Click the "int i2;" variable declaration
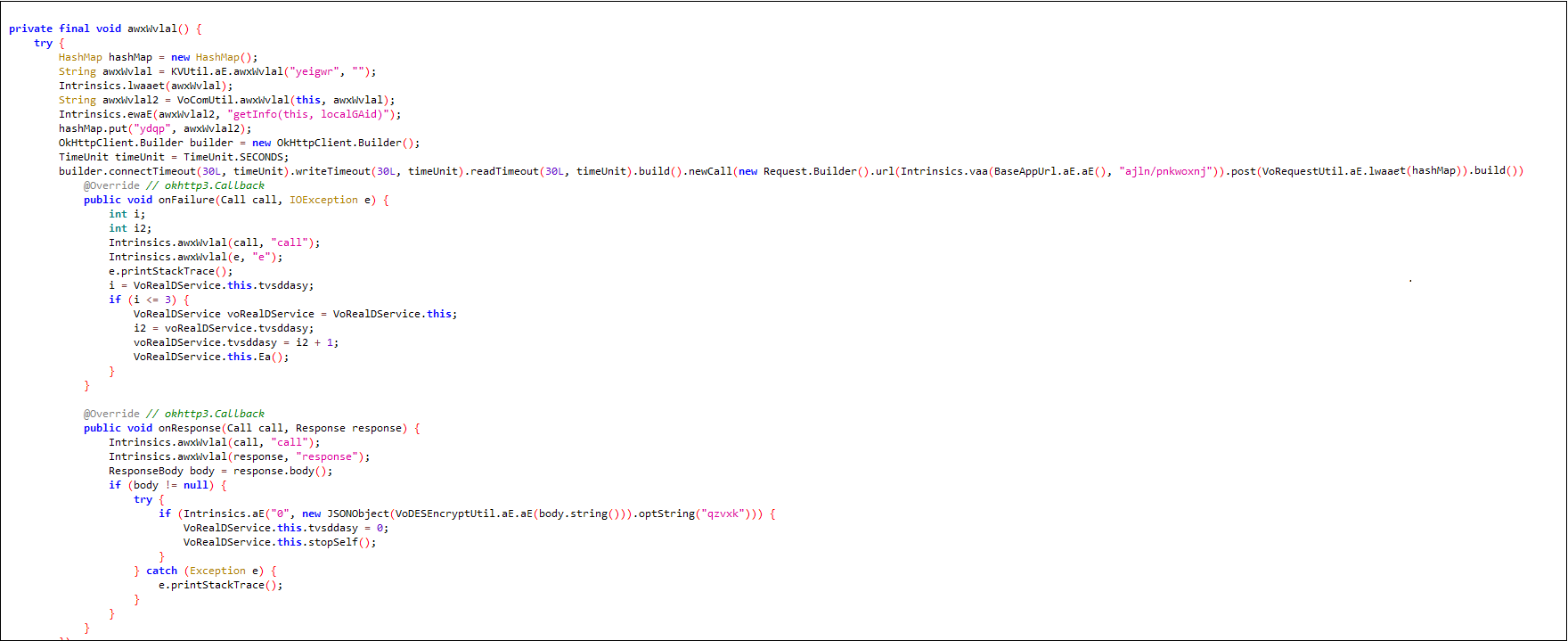 pyautogui.click(x=130, y=228)
